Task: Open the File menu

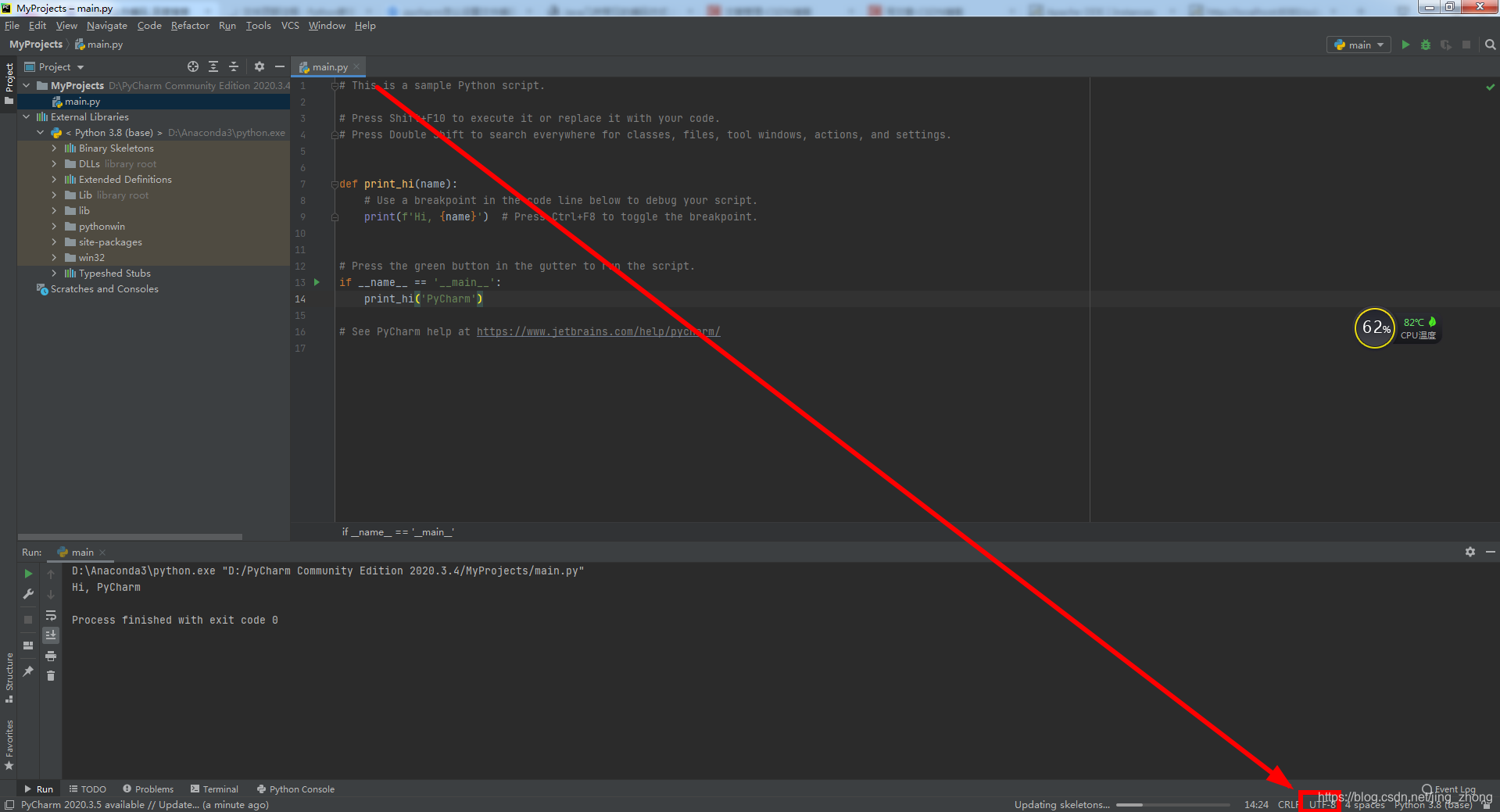Action: 12,26
